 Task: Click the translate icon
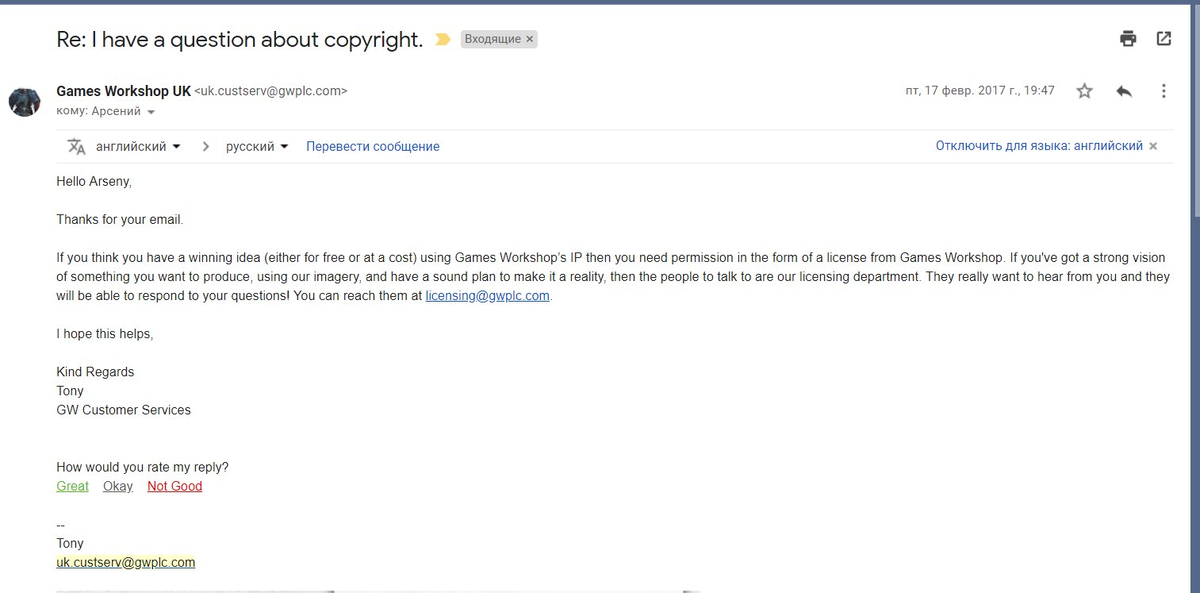[x=76, y=146]
